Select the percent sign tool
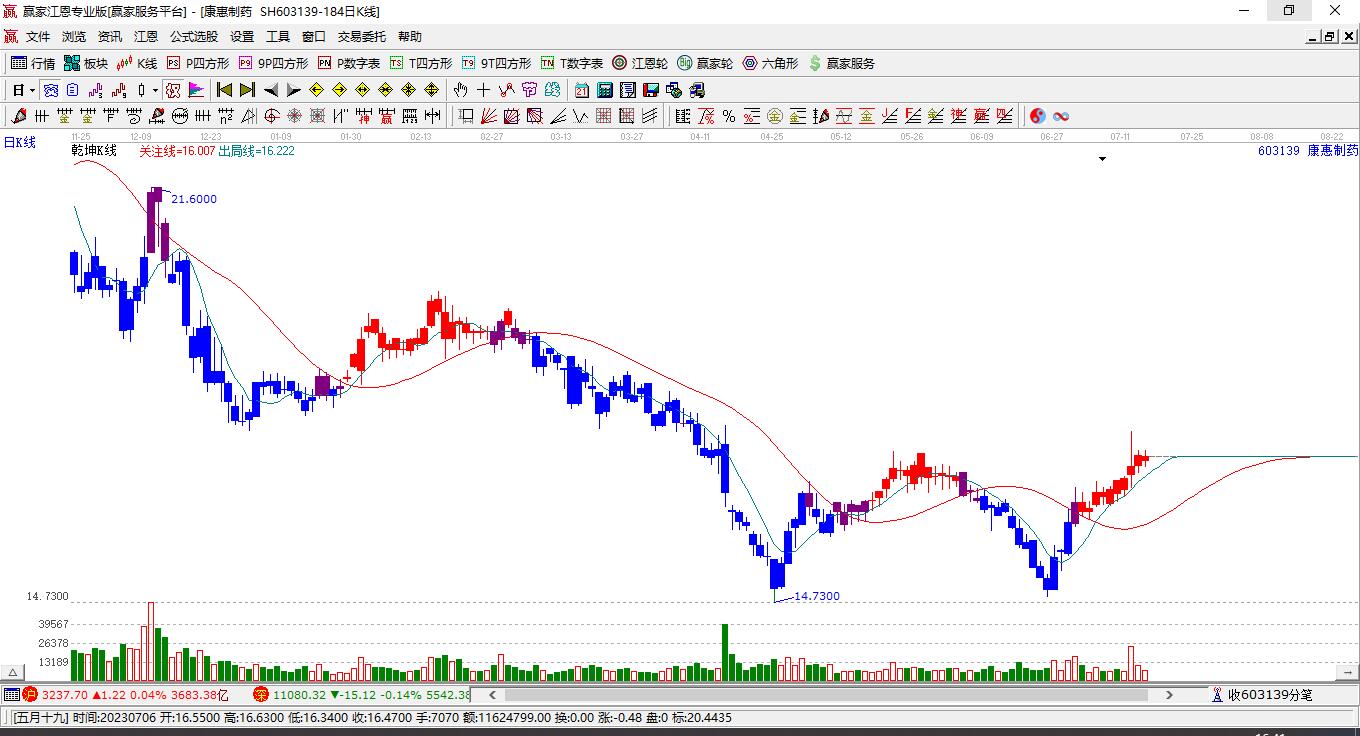The height and width of the screenshot is (736, 1360). point(729,116)
